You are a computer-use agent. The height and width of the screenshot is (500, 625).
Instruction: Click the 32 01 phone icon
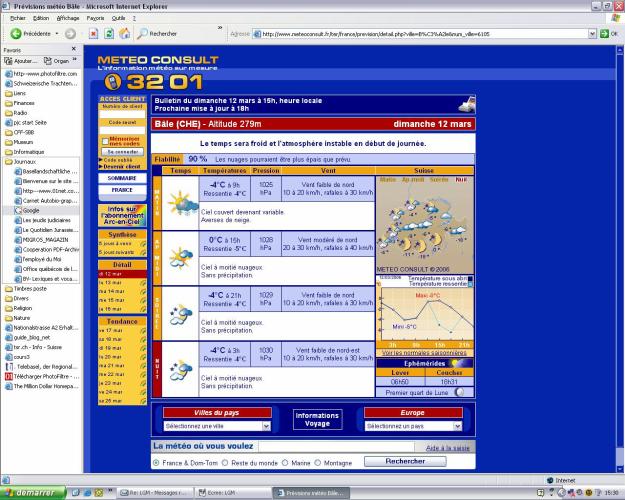(x=113, y=82)
